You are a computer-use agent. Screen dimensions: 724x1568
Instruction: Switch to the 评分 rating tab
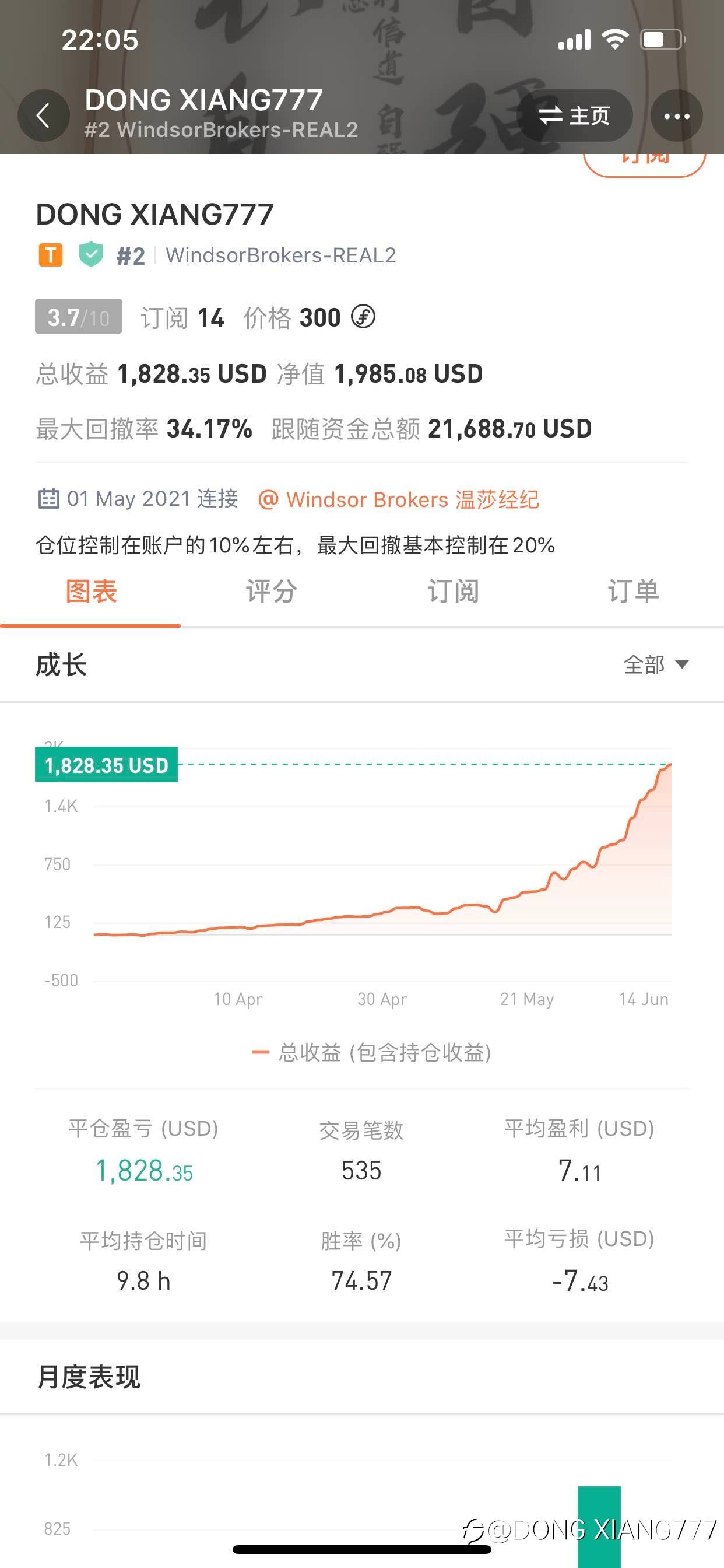pos(271,591)
